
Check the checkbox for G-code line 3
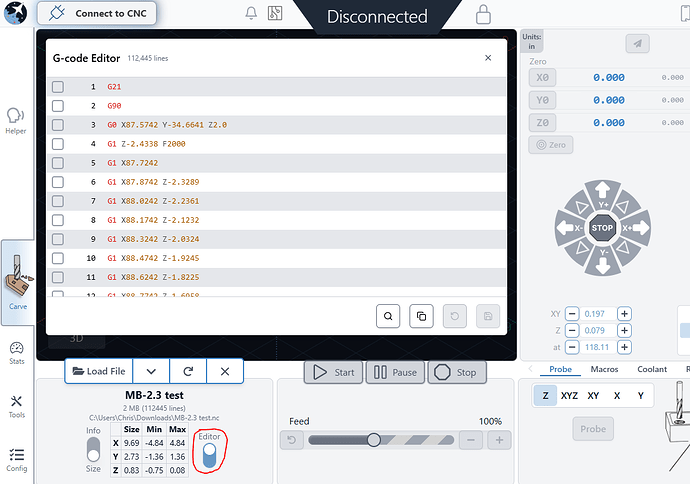58,125
